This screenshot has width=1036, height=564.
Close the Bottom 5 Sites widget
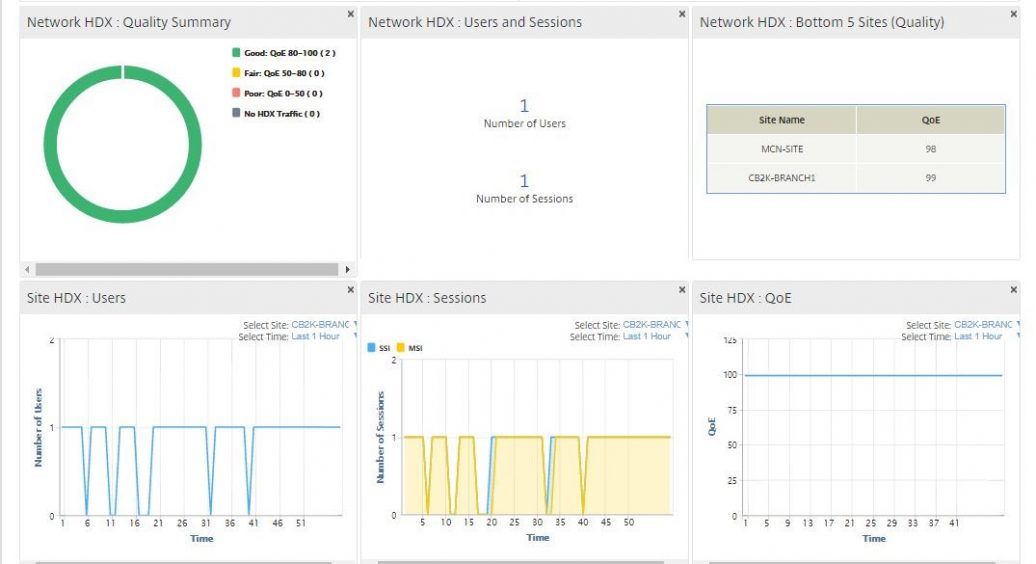[1013, 14]
